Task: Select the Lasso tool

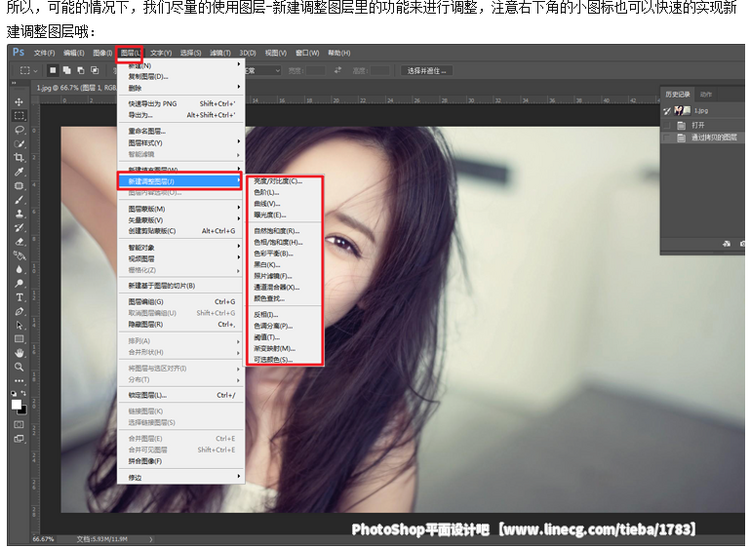Action: [19, 130]
